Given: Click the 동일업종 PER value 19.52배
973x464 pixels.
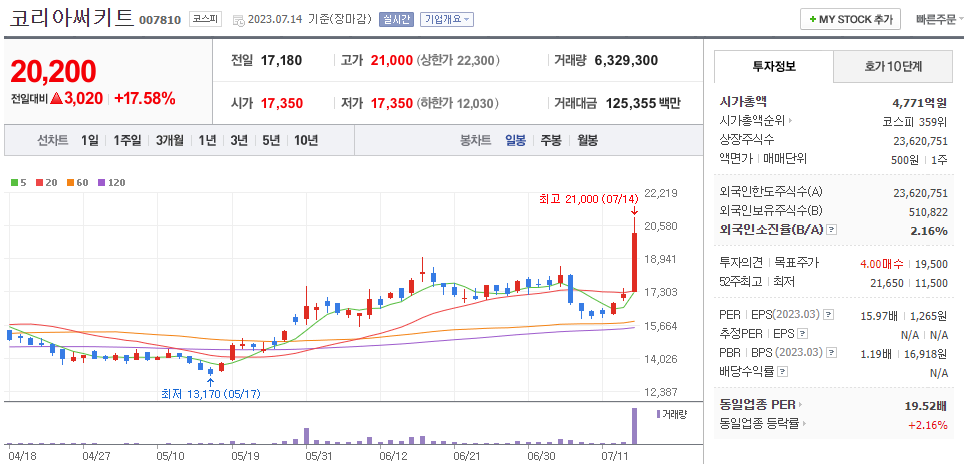Looking at the screenshot, I should point(926,406).
